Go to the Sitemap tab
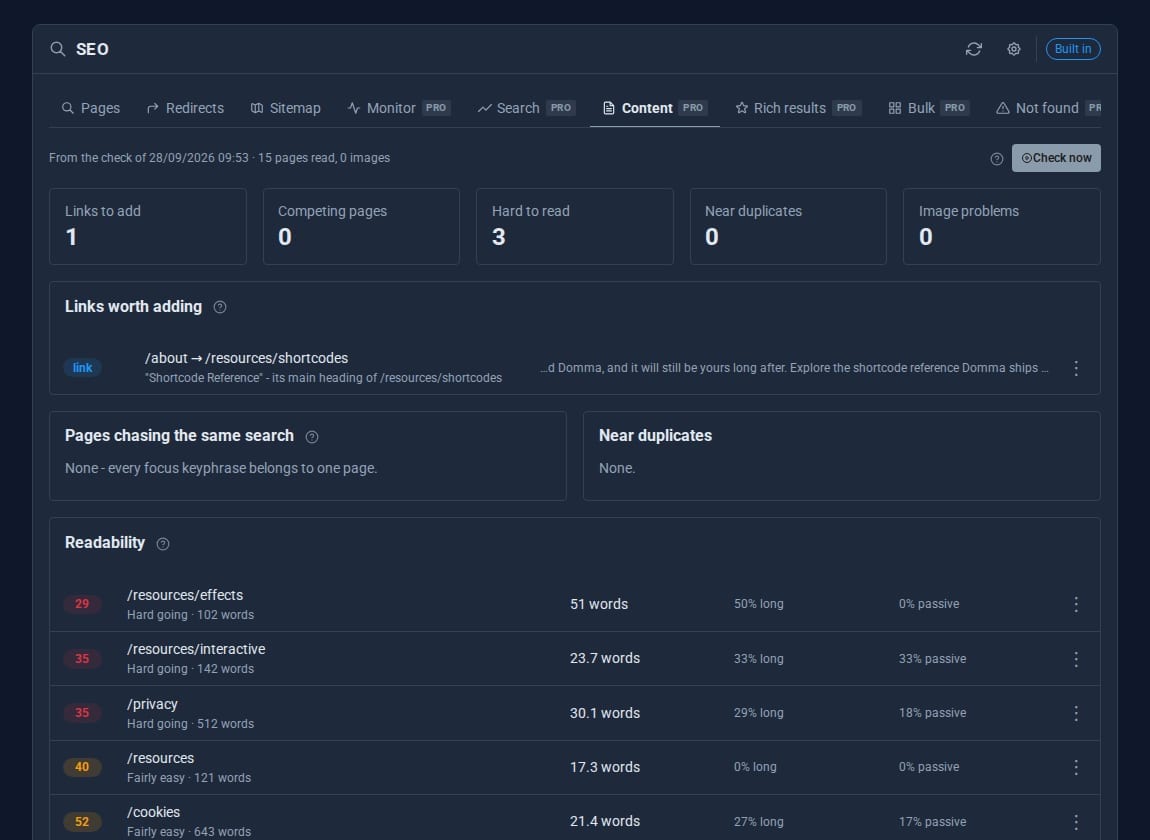This screenshot has width=1150, height=840. point(285,108)
